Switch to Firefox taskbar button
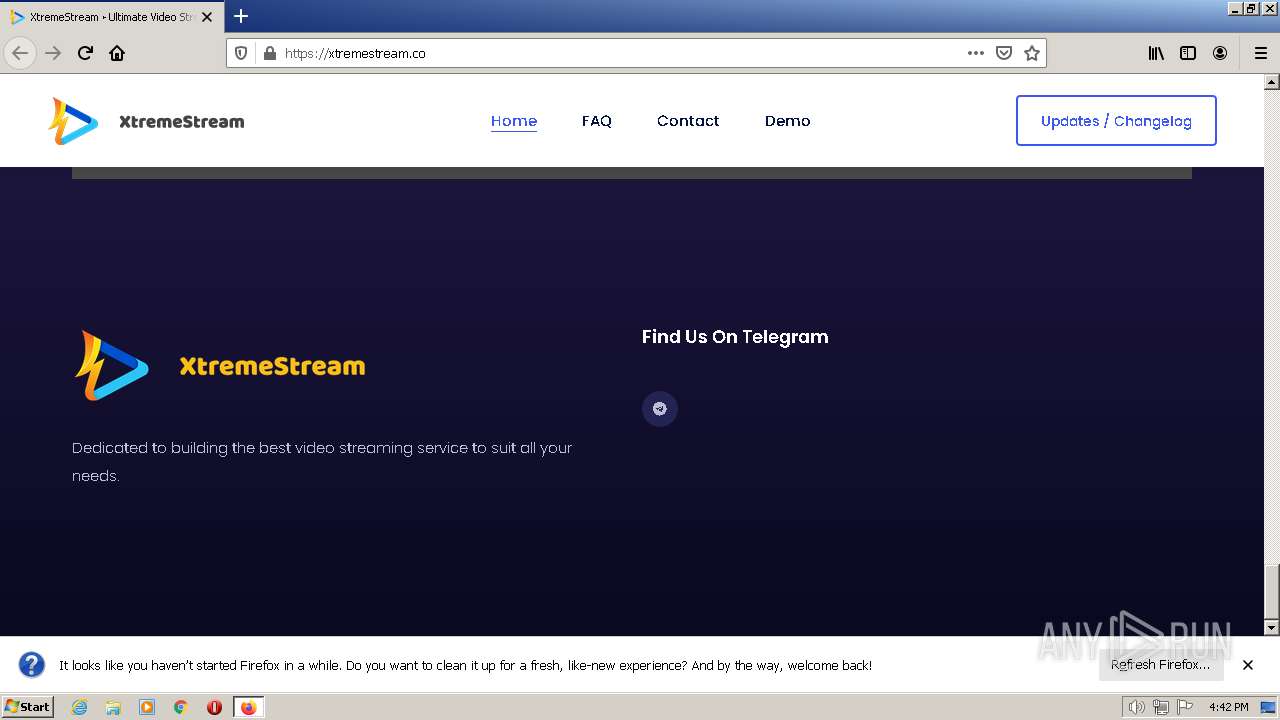Image resolution: width=1280 pixels, height=720 pixels. tap(248, 707)
